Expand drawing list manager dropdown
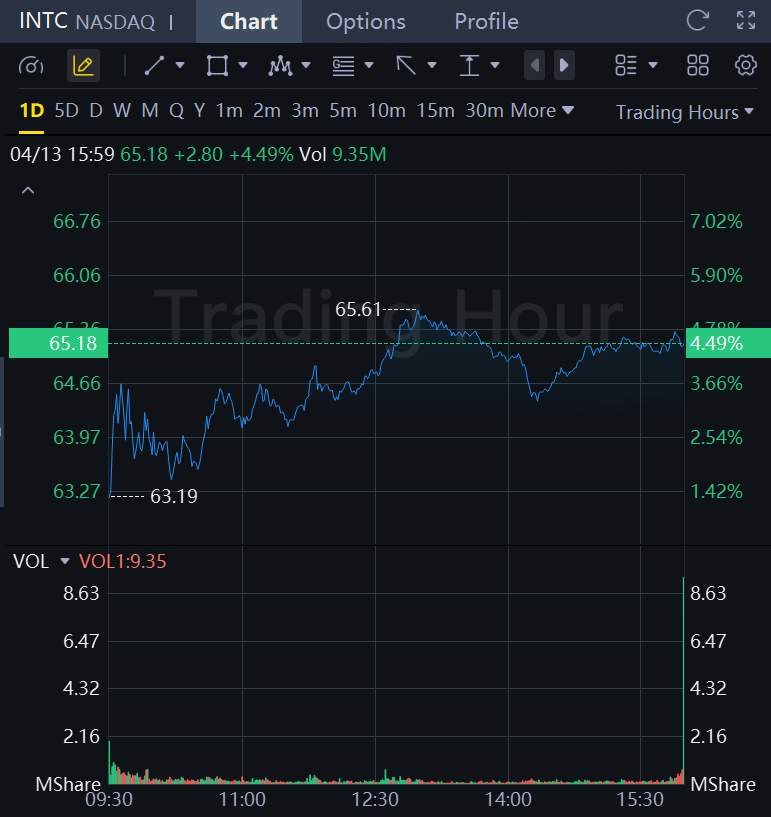 pyautogui.click(x=653, y=66)
